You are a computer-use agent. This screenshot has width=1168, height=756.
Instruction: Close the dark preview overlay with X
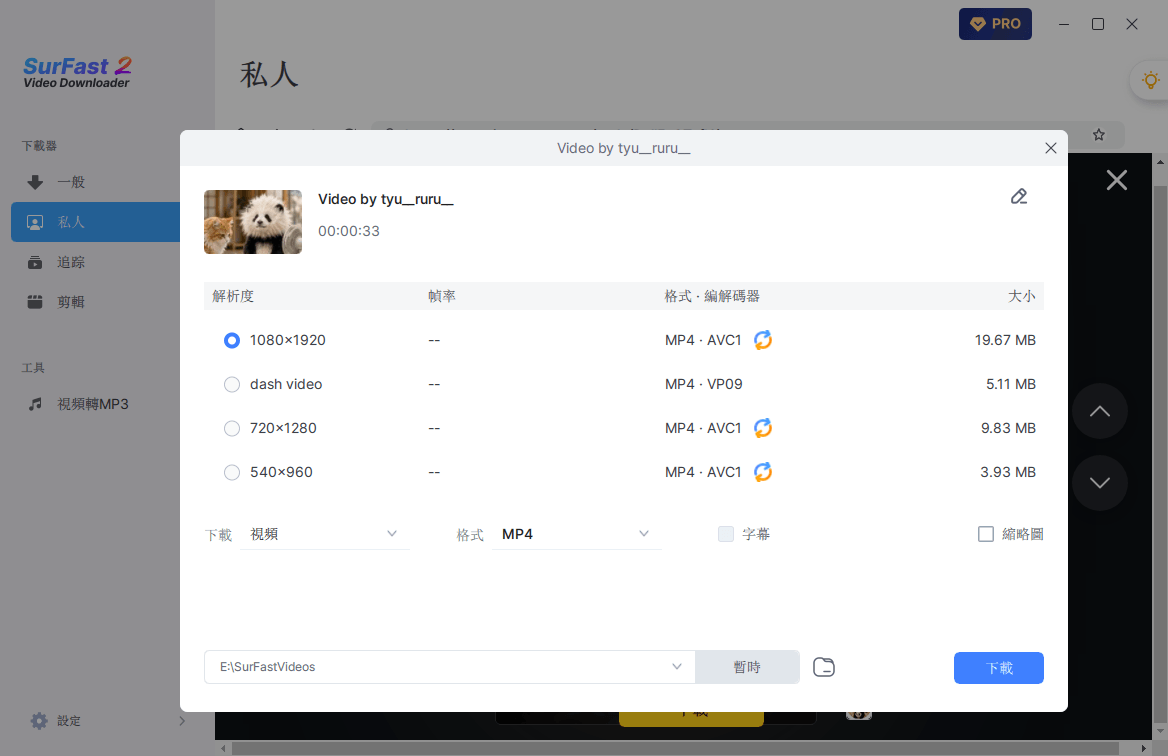pyautogui.click(x=1117, y=180)
